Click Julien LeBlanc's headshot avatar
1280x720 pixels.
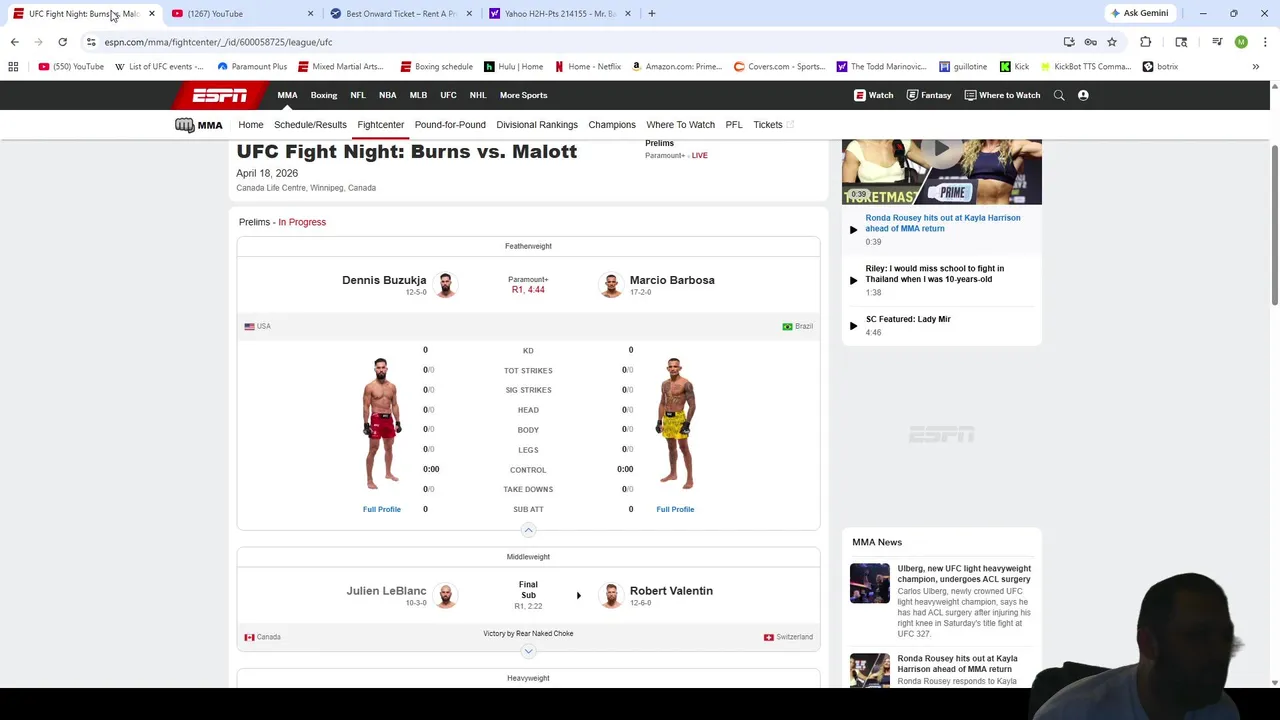(x=446, y=596)
